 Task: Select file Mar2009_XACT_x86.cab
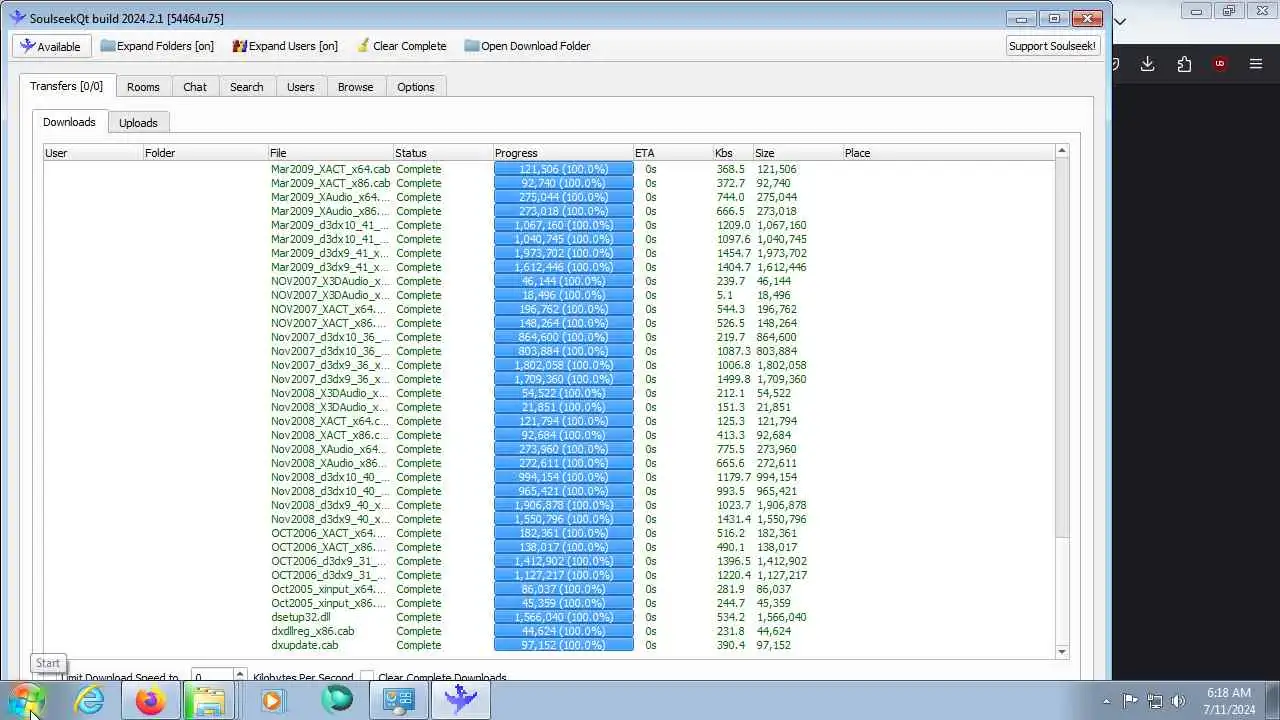coord(330,183)
